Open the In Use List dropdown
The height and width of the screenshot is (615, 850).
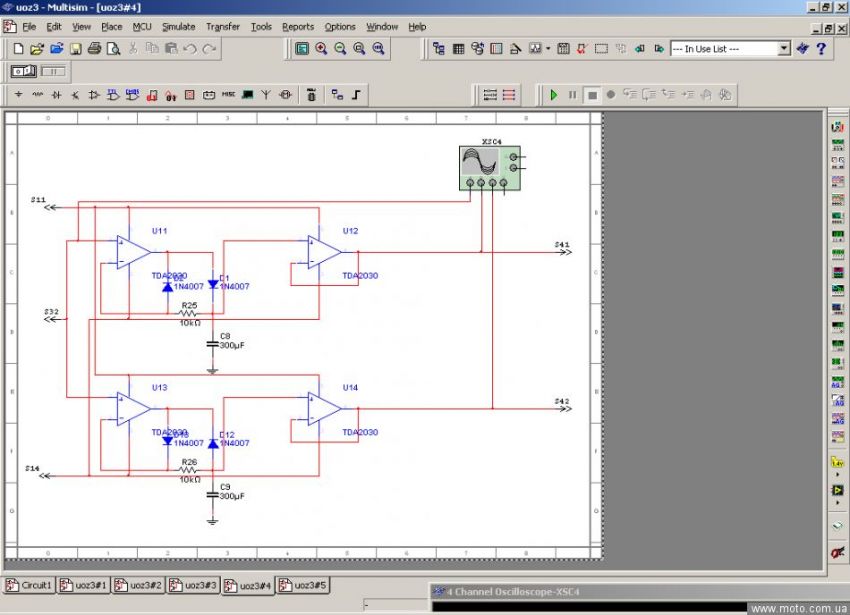coord(783,48)
